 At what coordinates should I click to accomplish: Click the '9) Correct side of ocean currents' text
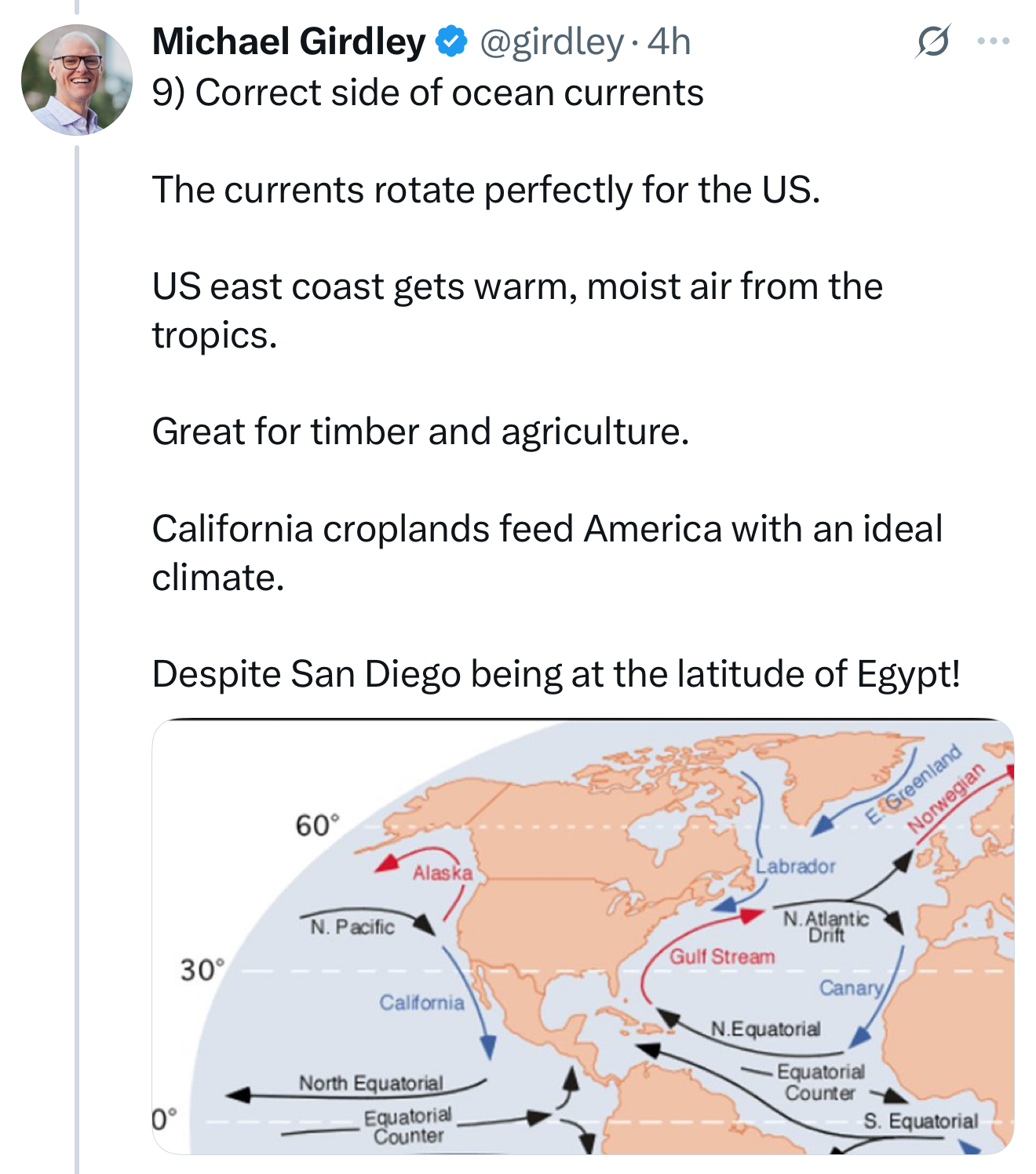(x=428, y=93)
